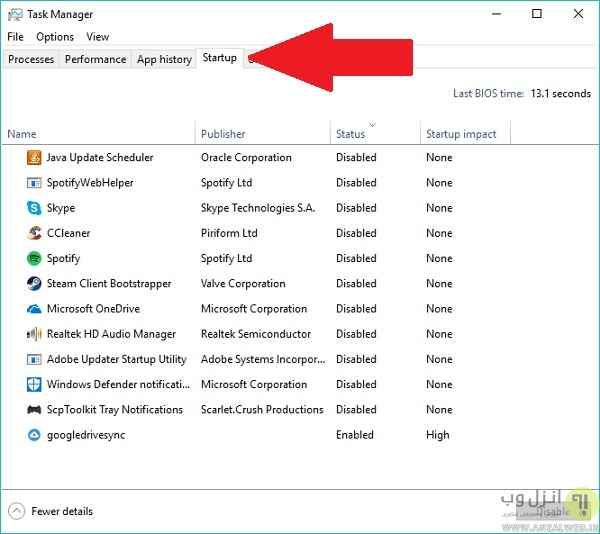
Task: Click the CCleaner icon
Action: [34, 233]
